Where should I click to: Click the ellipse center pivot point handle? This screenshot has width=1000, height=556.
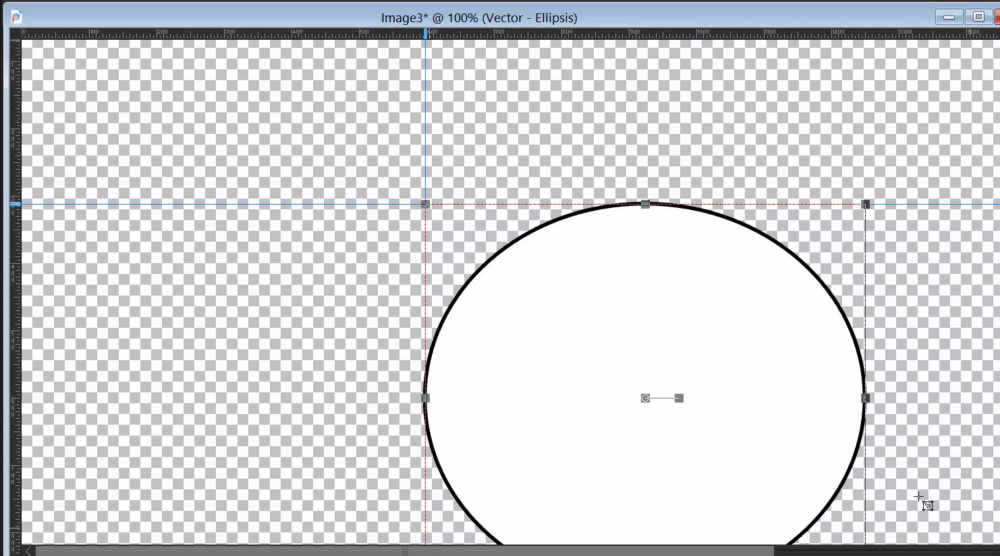point(645,398)
